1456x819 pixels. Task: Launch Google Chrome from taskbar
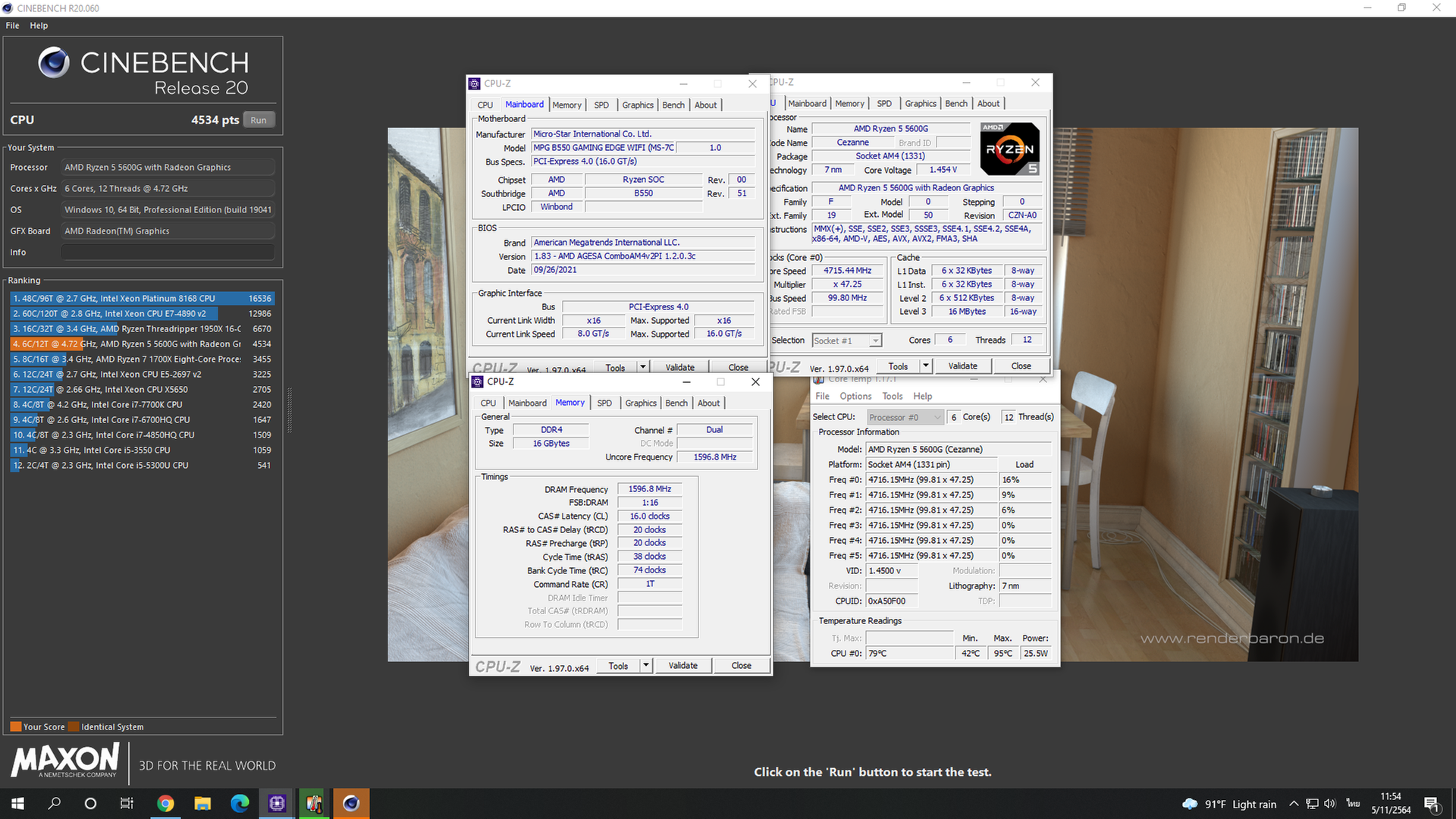pyautogui.click(x=165, y=803)
